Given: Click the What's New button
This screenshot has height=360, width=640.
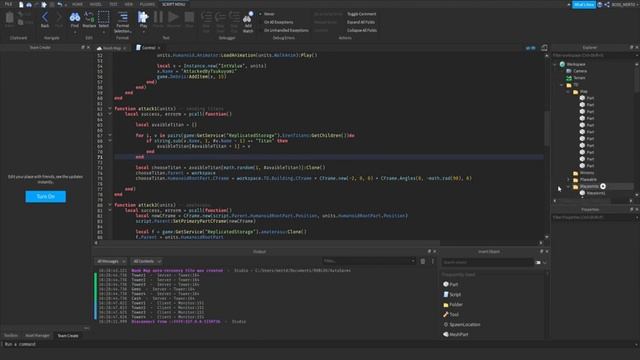Looking at the screenshot, I should pos(584,4).
